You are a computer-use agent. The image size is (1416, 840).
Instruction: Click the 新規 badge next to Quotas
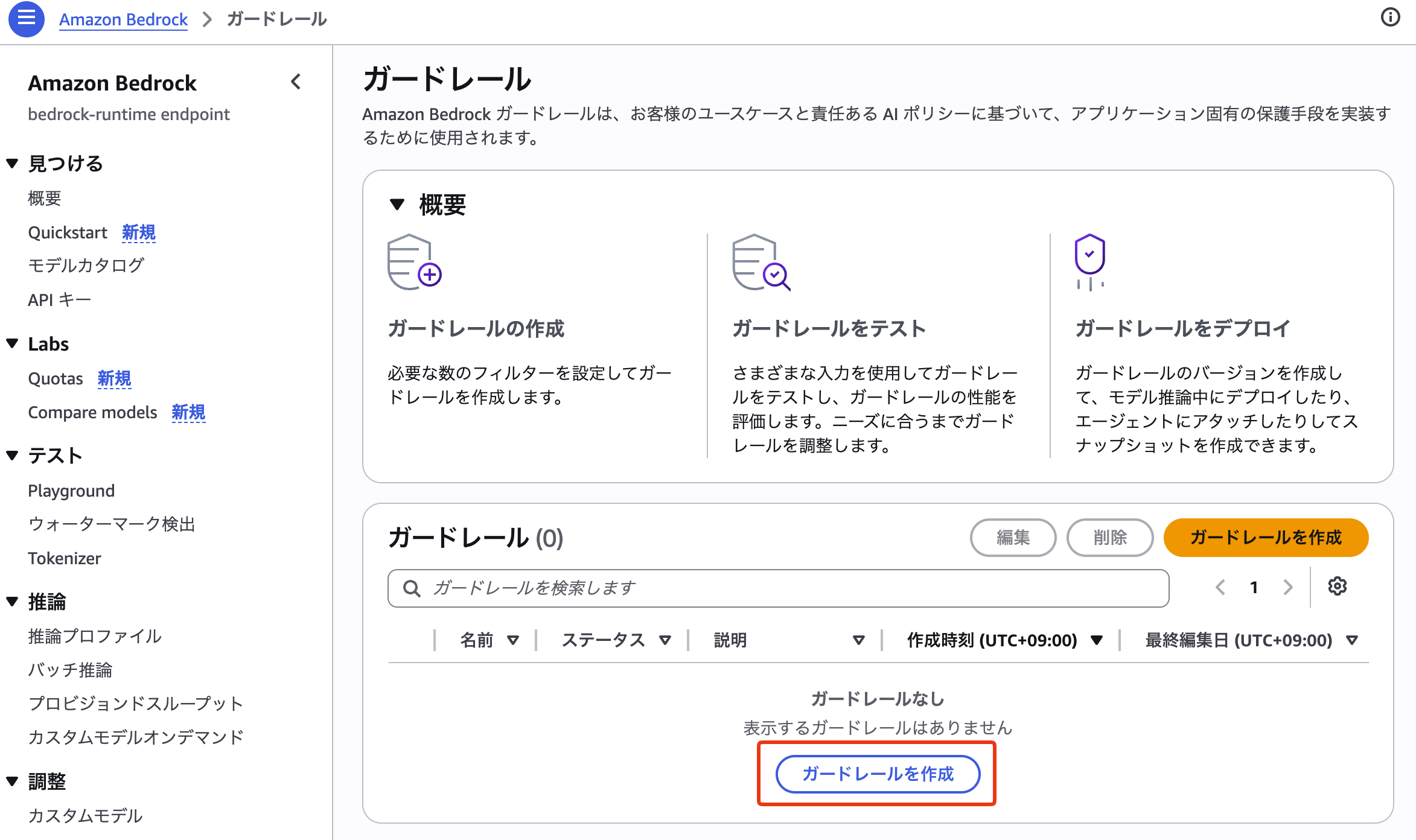tap(114, 378)
